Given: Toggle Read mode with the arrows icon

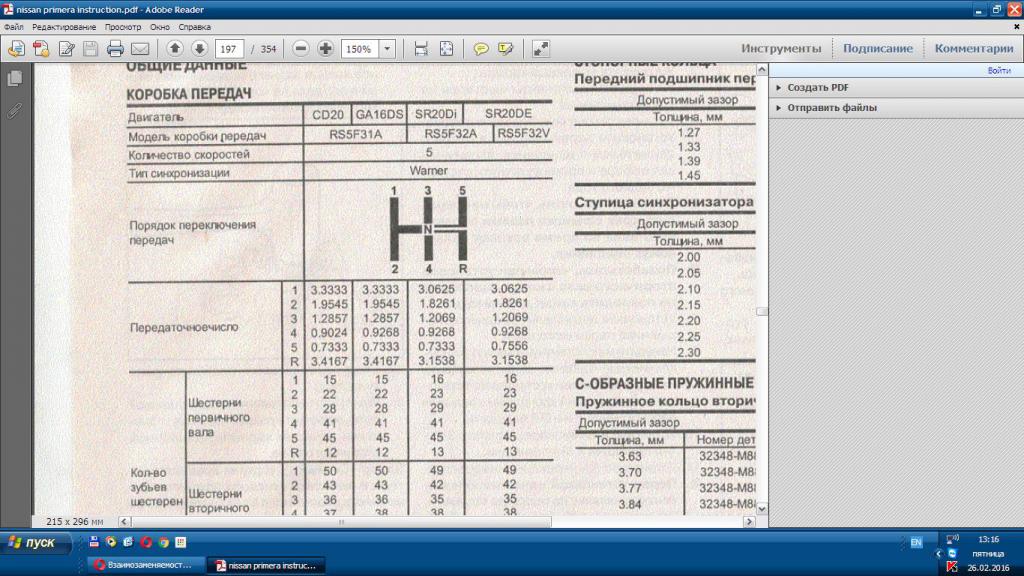Looking at the screenshot, I should (x=541, y=49).
